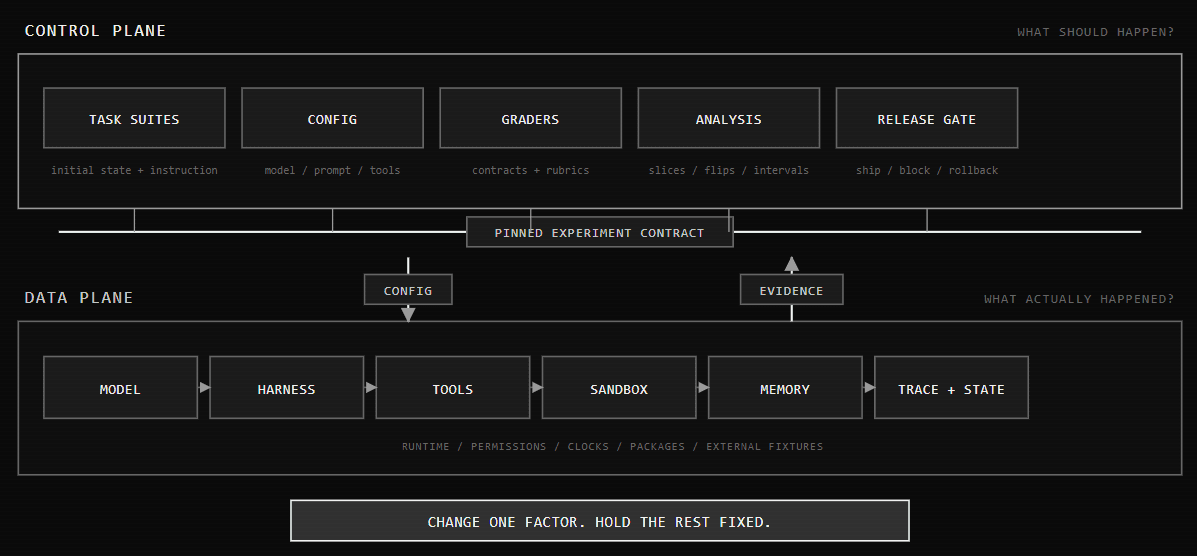Click the upward arrowhead above EVIDENCE
The image size is (1197, 556).
click(792, 264)
